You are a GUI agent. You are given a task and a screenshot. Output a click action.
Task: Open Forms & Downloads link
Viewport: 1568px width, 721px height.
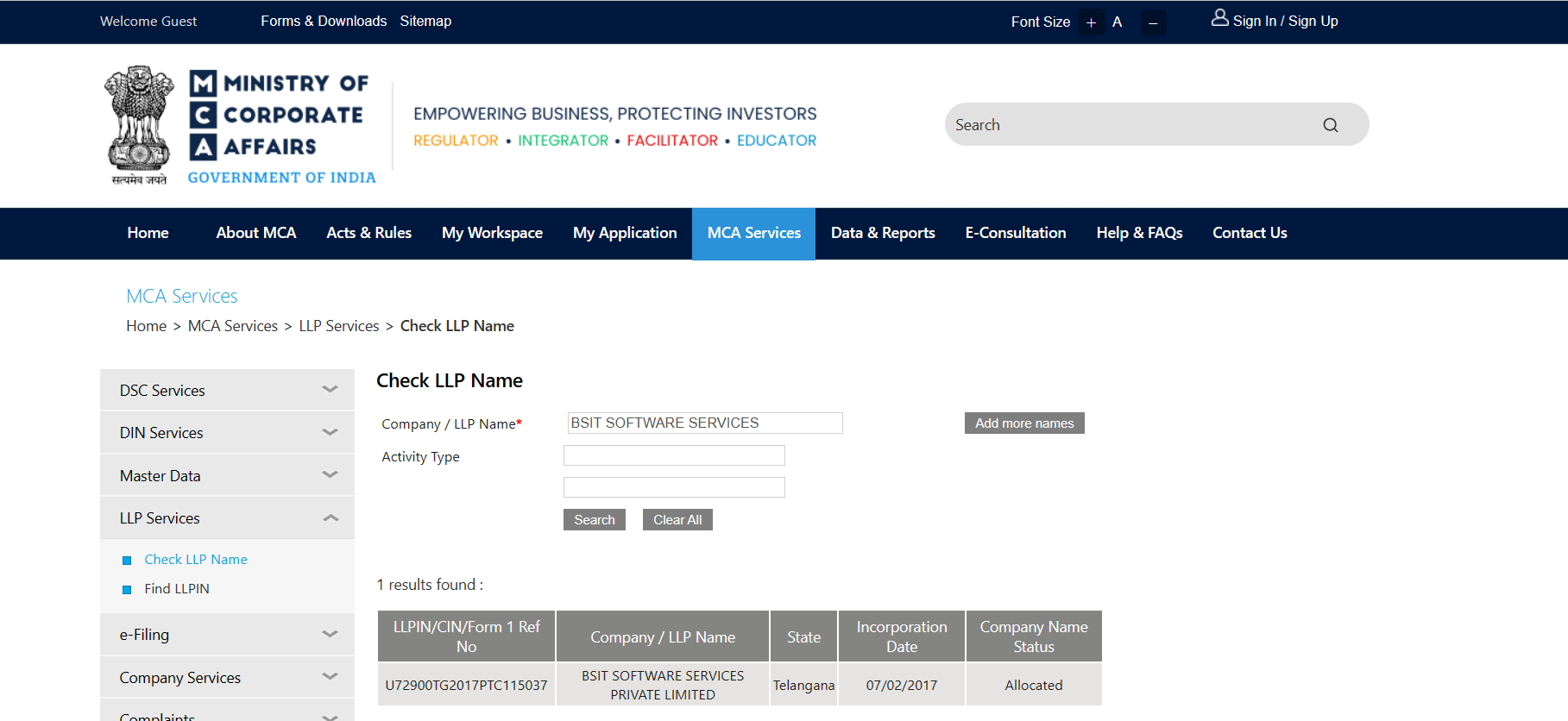(324, 21)
